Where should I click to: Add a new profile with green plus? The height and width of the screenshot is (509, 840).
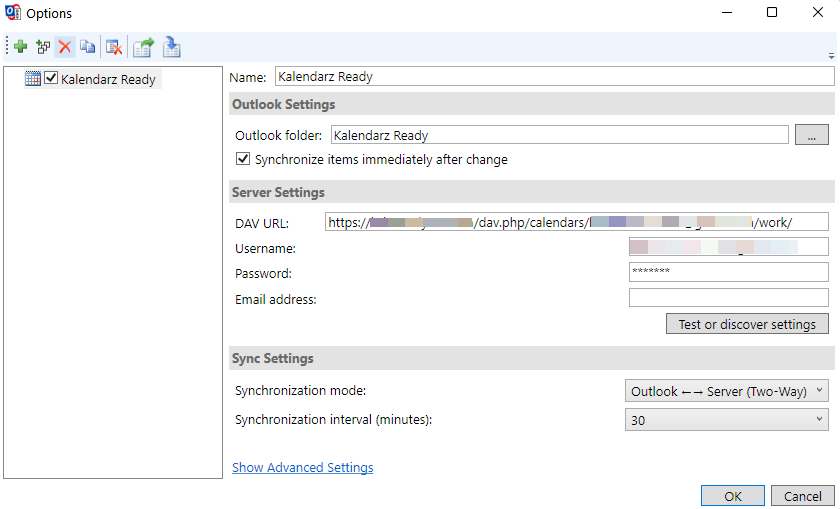[x=21, y=47]
